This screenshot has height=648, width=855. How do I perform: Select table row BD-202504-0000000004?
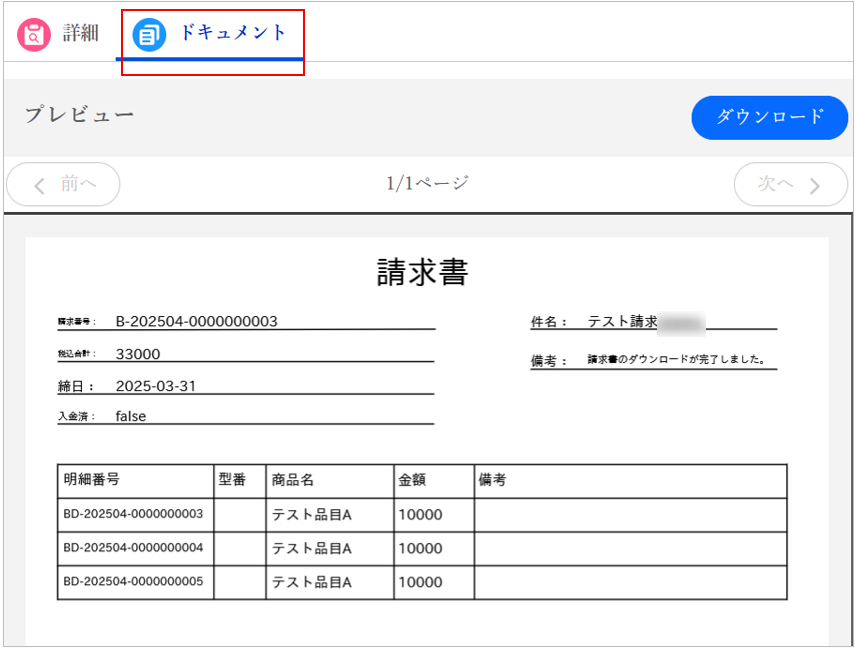[x=133, y=548]
